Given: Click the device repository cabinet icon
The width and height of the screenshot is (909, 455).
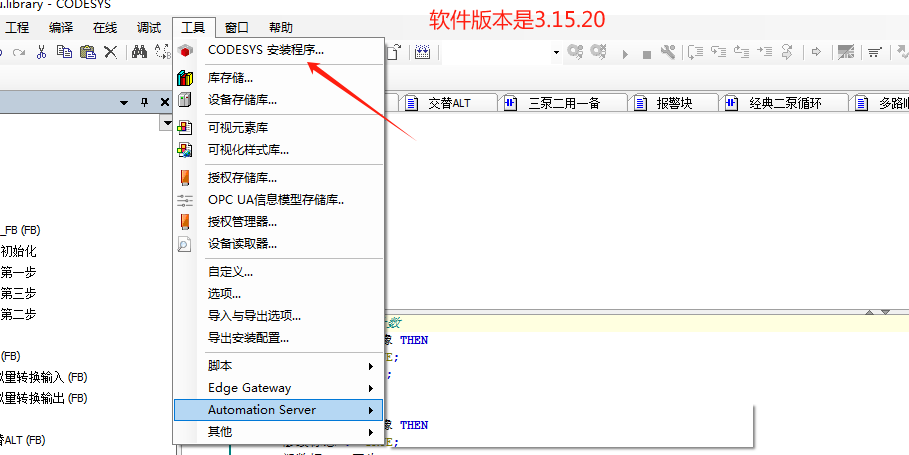Looking at the screenshot, I should (184, 100).
